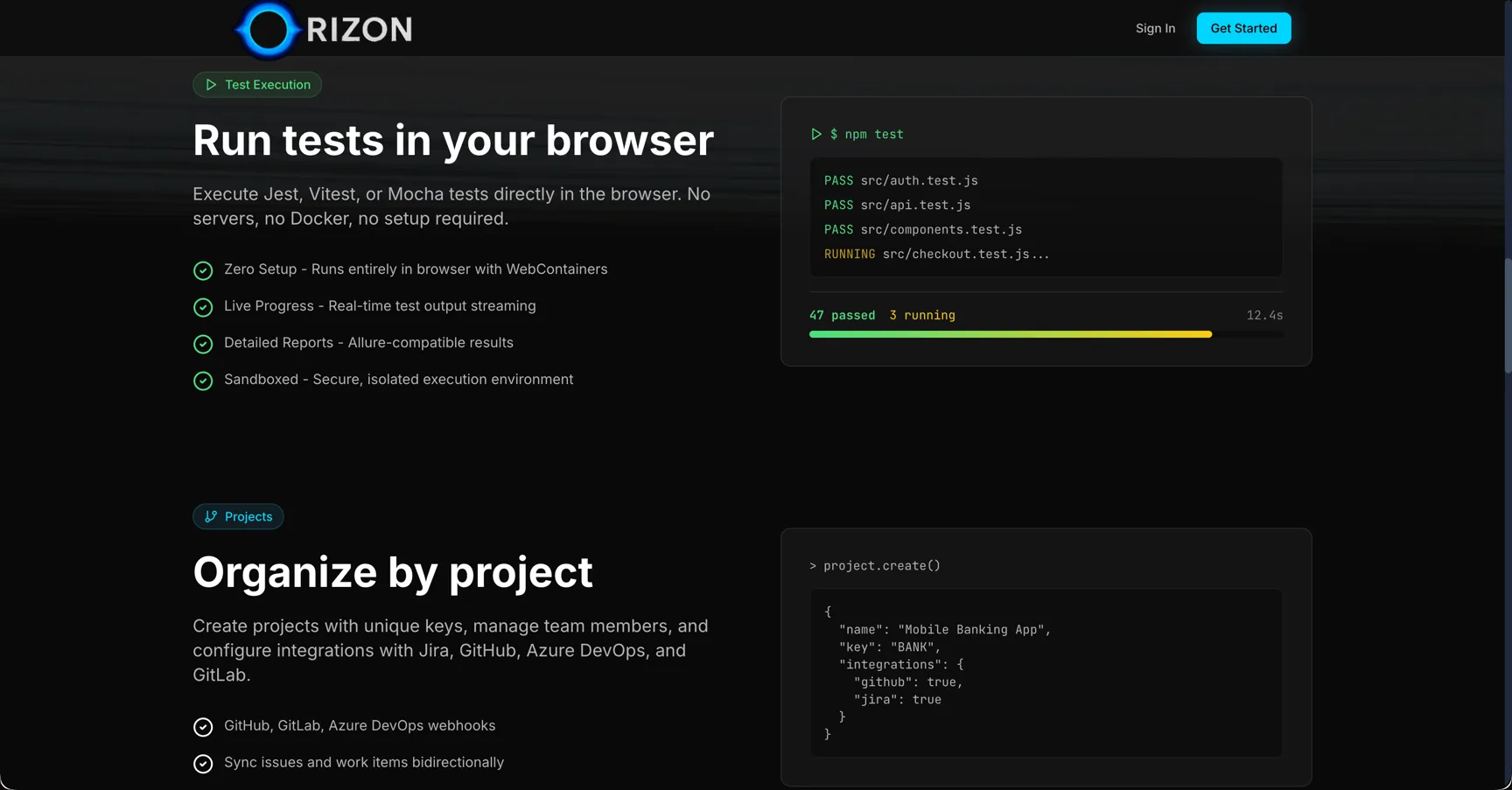Expand the npm test terminal output
This screenshot has width=1512, height=790.
(x=1046, y=217)
